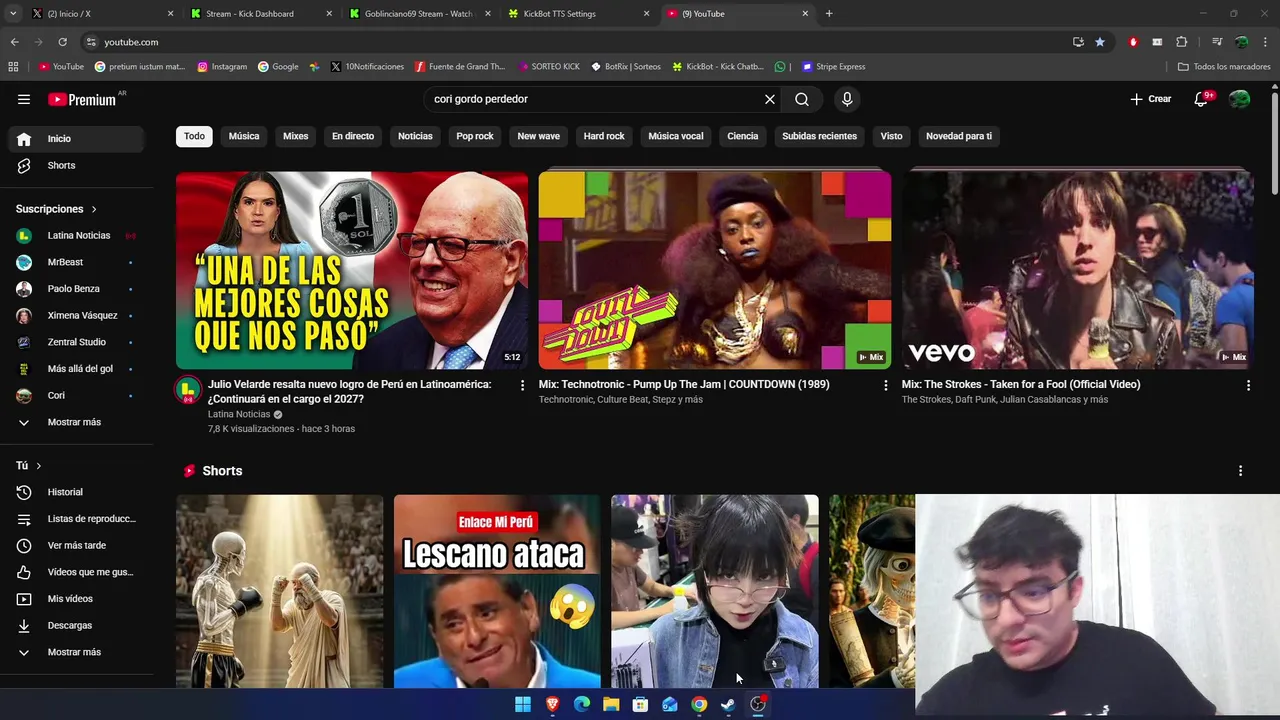Open the notifications bell
The image size is (1280, 720).
(x=1202, y=99)
